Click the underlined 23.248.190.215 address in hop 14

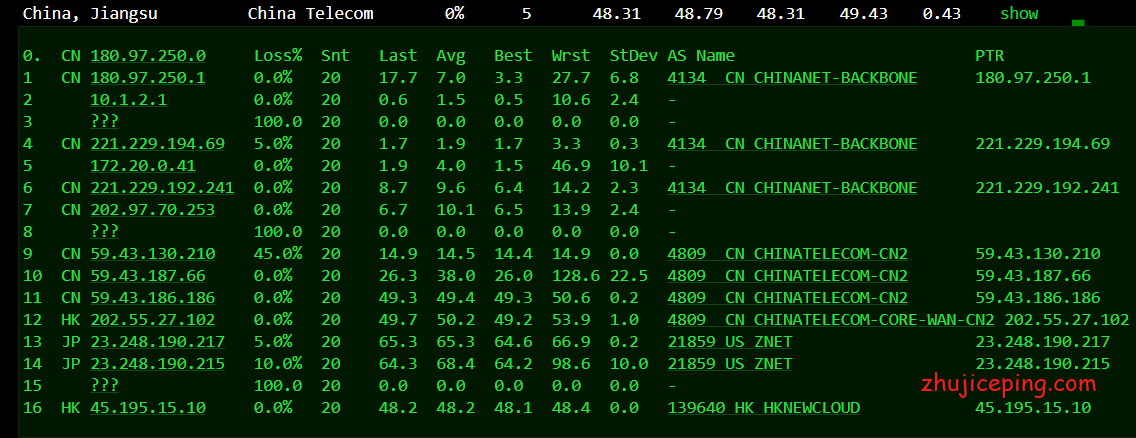[157, 364]
